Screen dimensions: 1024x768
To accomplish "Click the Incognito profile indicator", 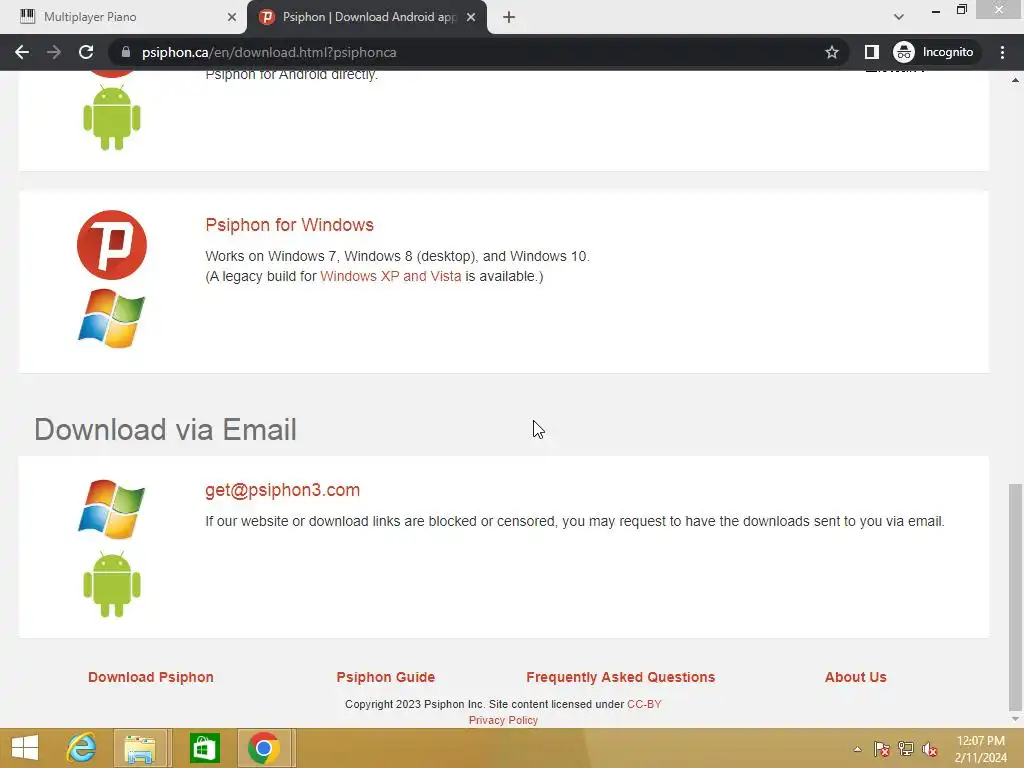I will point(933,52).
